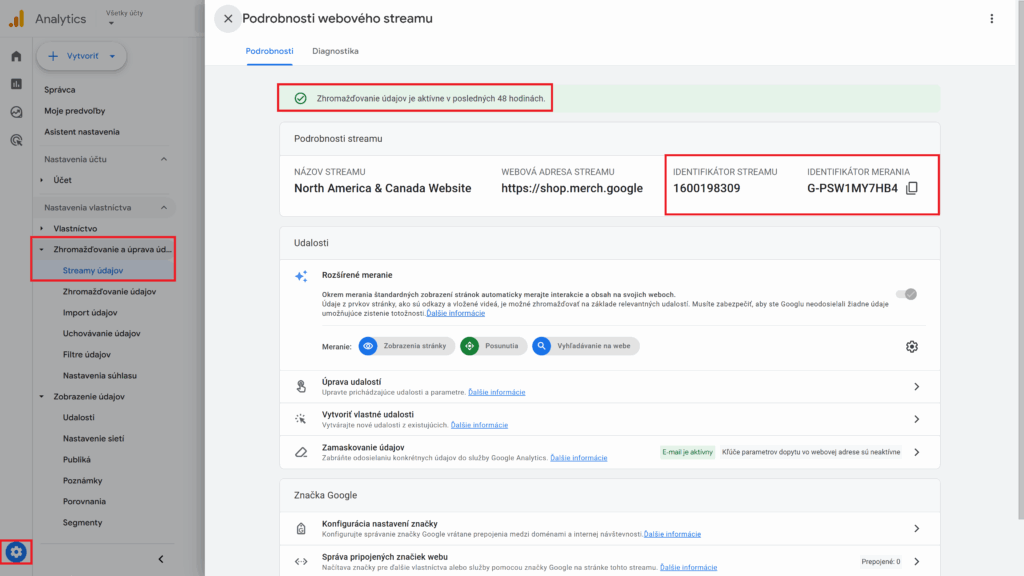Open Segmenty menu item
This screenshot has height=576, width=1024.
point(82,522)
